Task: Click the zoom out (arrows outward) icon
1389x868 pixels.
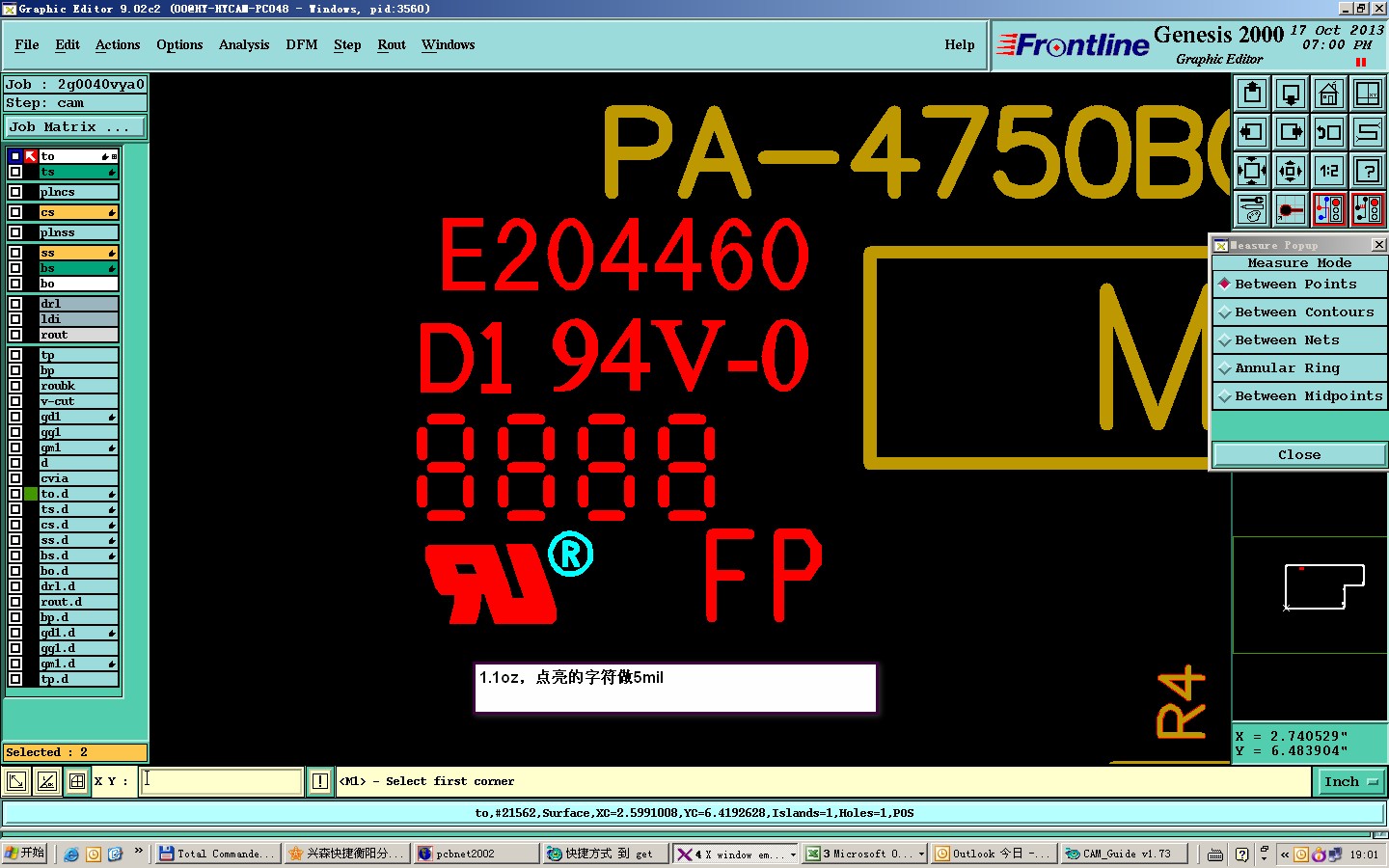Action: [1291, 171]
